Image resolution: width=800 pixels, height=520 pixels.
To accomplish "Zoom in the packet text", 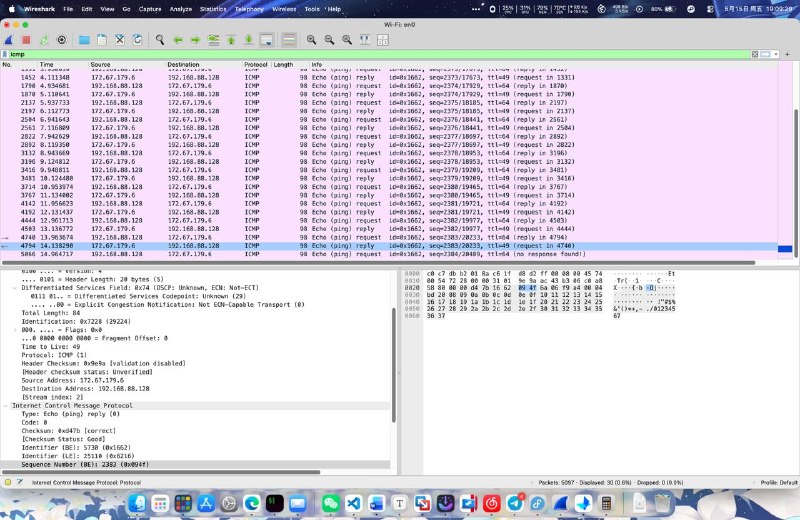I will tap(311, 40).
